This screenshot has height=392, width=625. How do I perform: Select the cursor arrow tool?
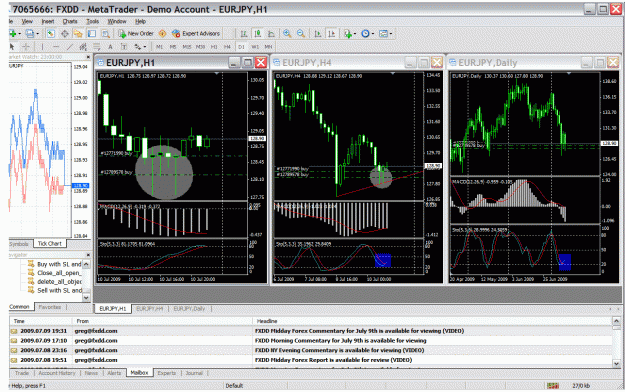click(x=12, y=47)
